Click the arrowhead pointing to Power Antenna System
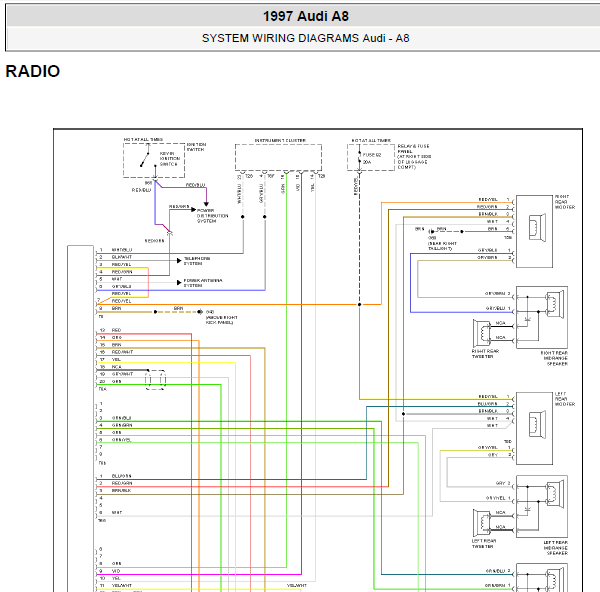 point(179,282)
